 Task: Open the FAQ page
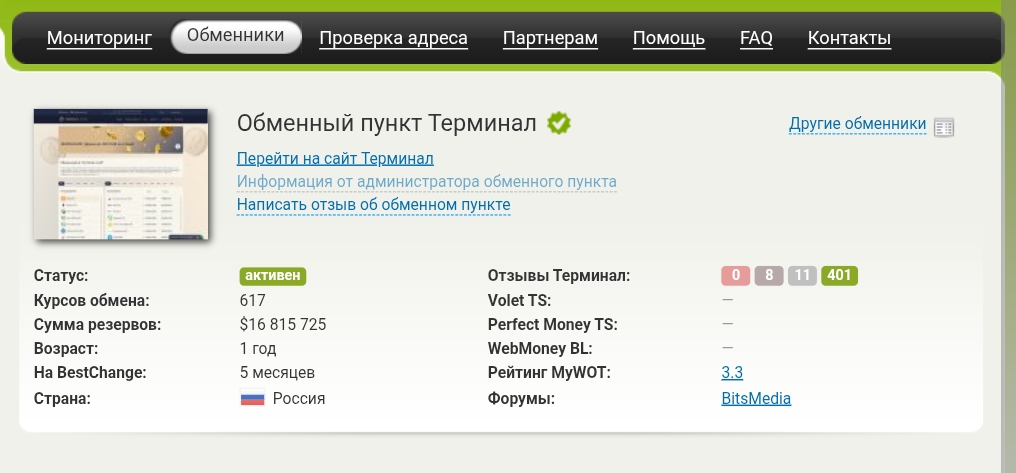[756, 38]
